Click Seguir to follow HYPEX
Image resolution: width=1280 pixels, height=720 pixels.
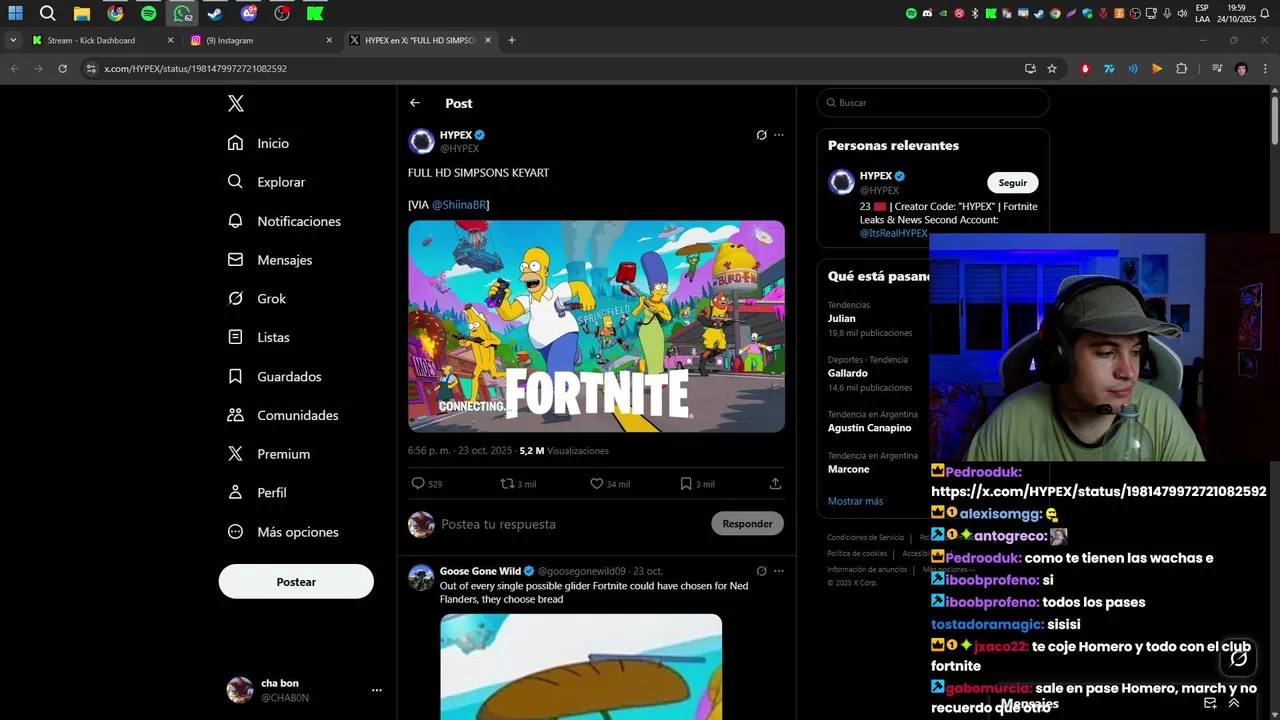tap(1013, 183)
